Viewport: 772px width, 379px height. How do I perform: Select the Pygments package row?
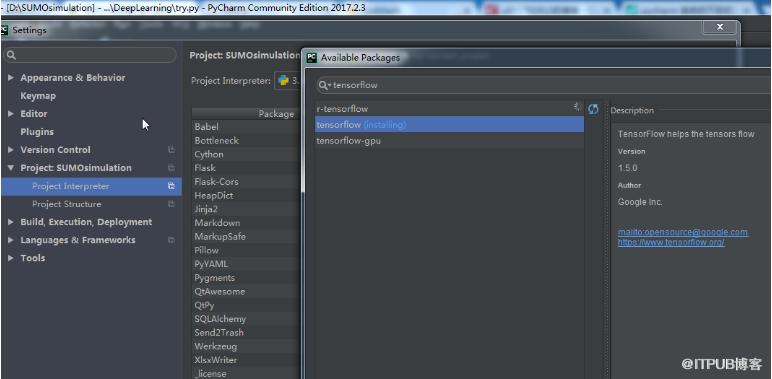pos(246,278)
